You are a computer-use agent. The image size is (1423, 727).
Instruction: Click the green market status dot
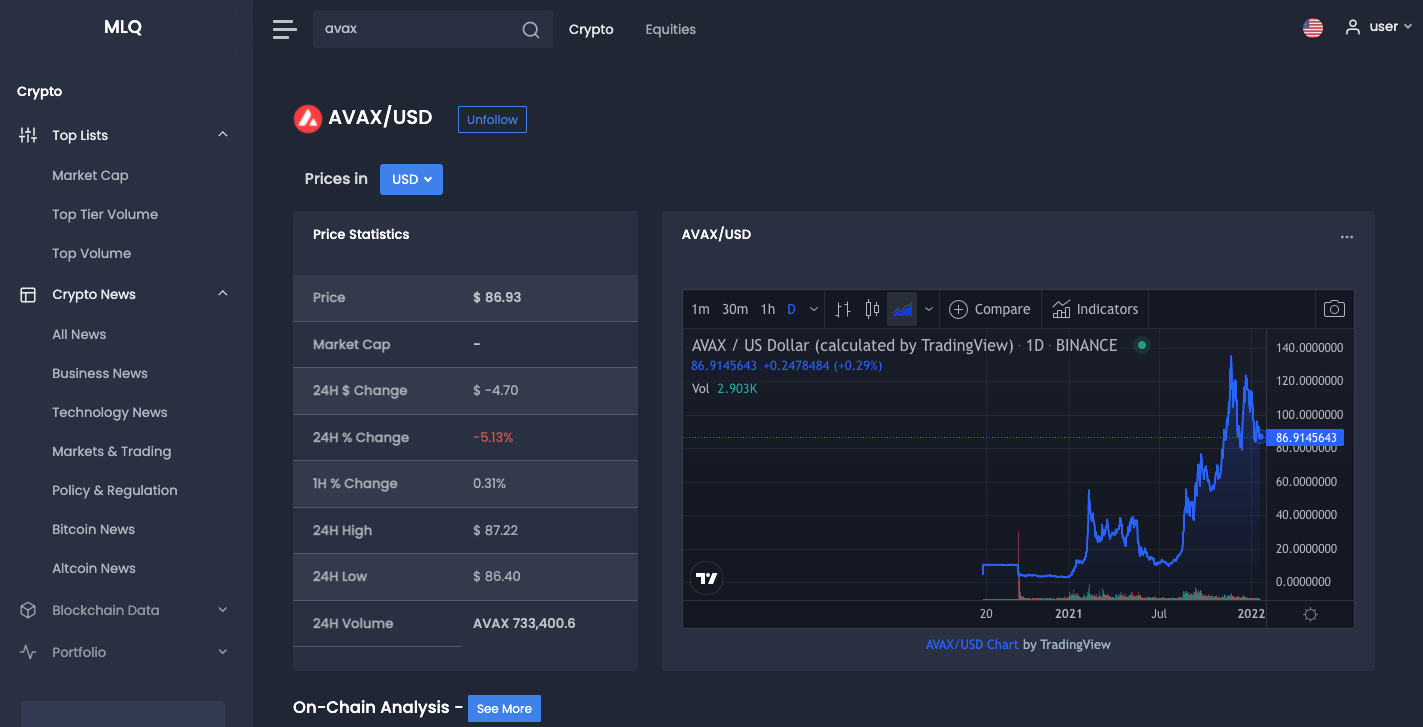tap(1142, 345)
